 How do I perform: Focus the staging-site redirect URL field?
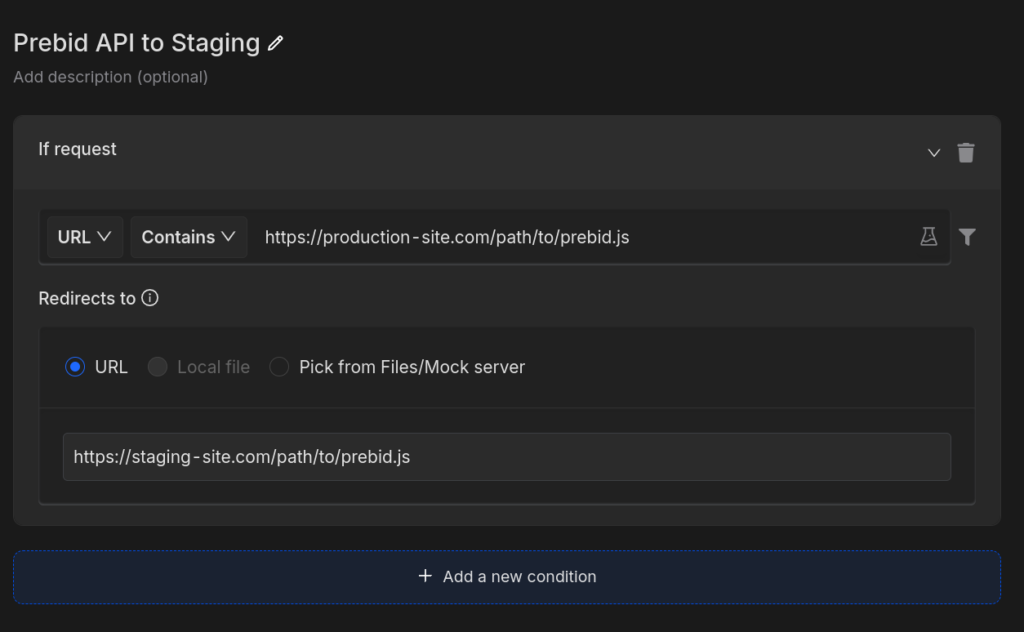pyautogui.click(x=507, y=456)
